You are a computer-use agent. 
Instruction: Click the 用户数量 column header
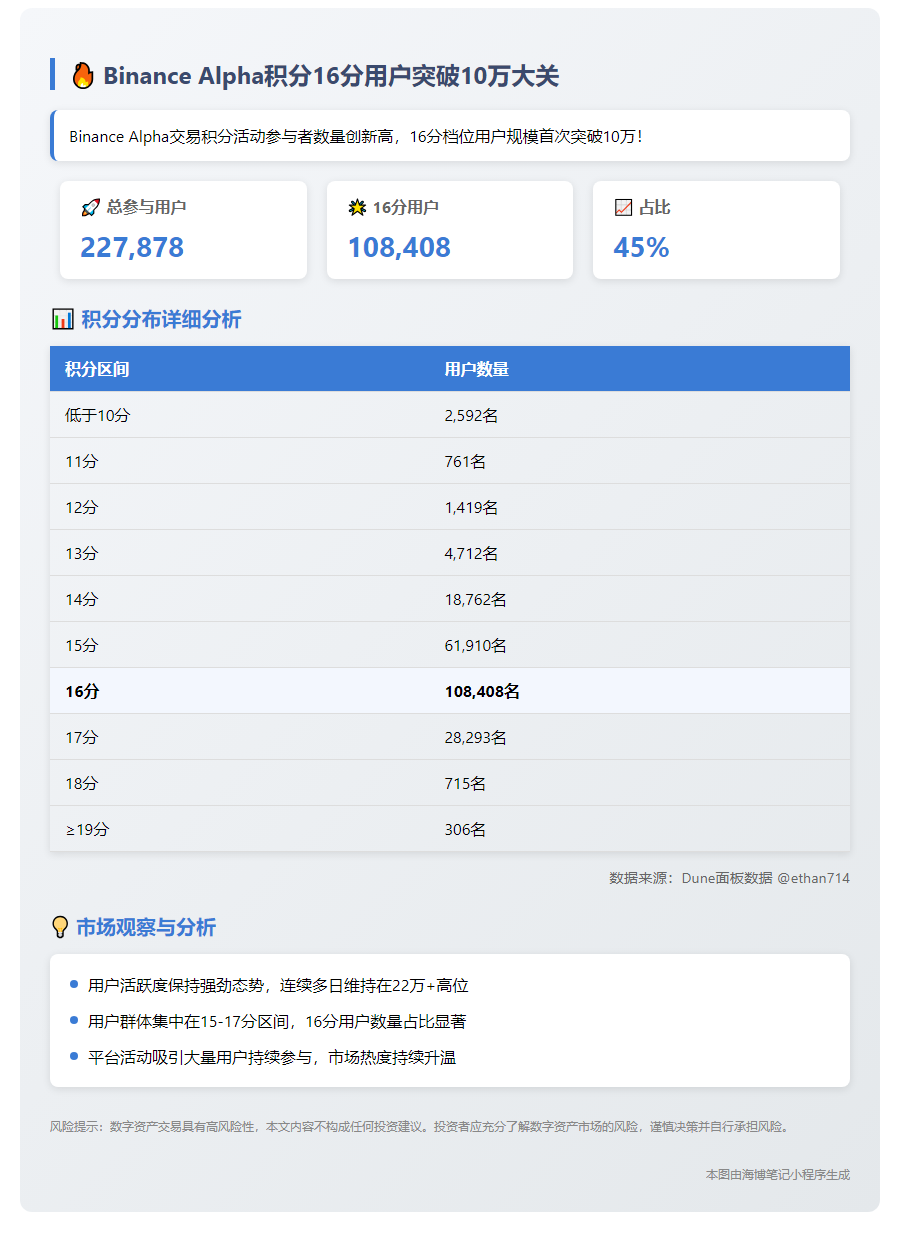[477, 369]
